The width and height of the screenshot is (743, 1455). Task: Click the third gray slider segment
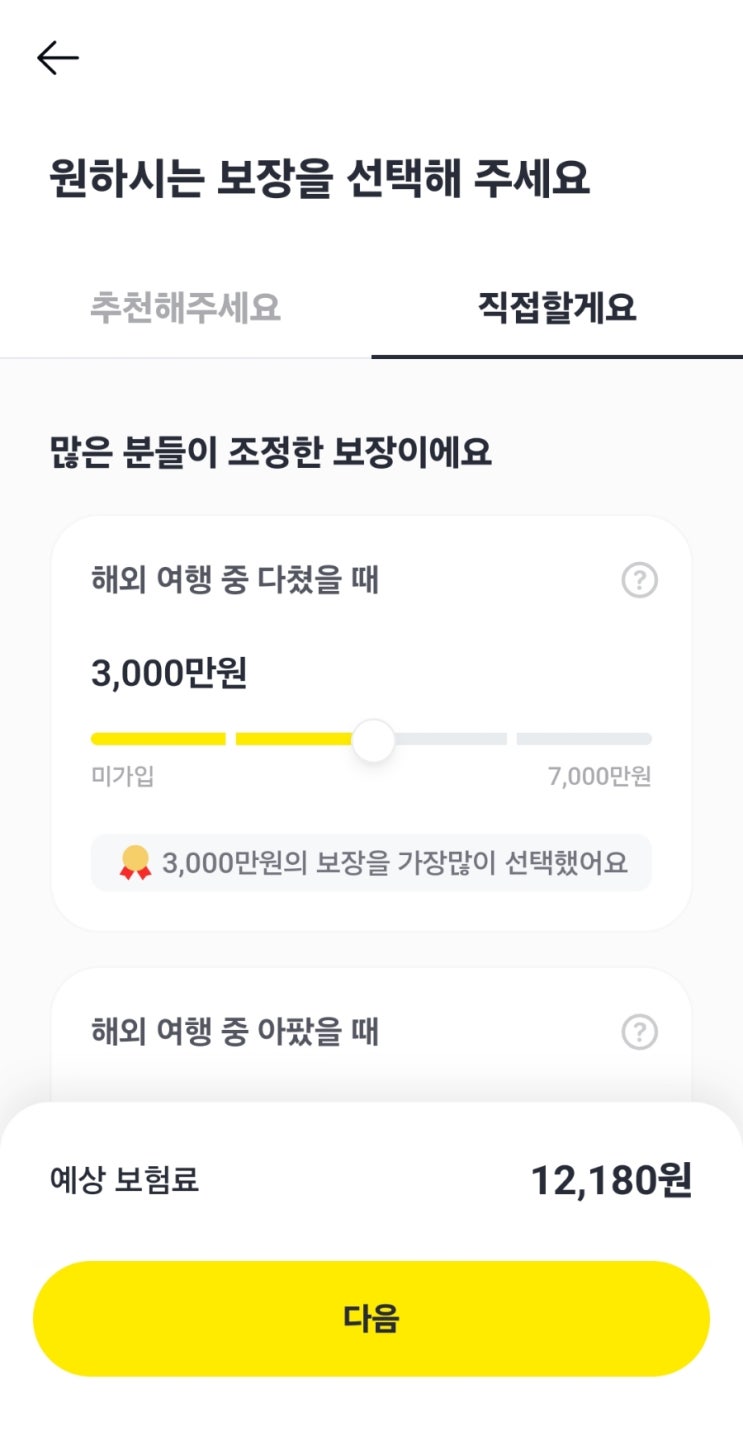tap(452, 739)
